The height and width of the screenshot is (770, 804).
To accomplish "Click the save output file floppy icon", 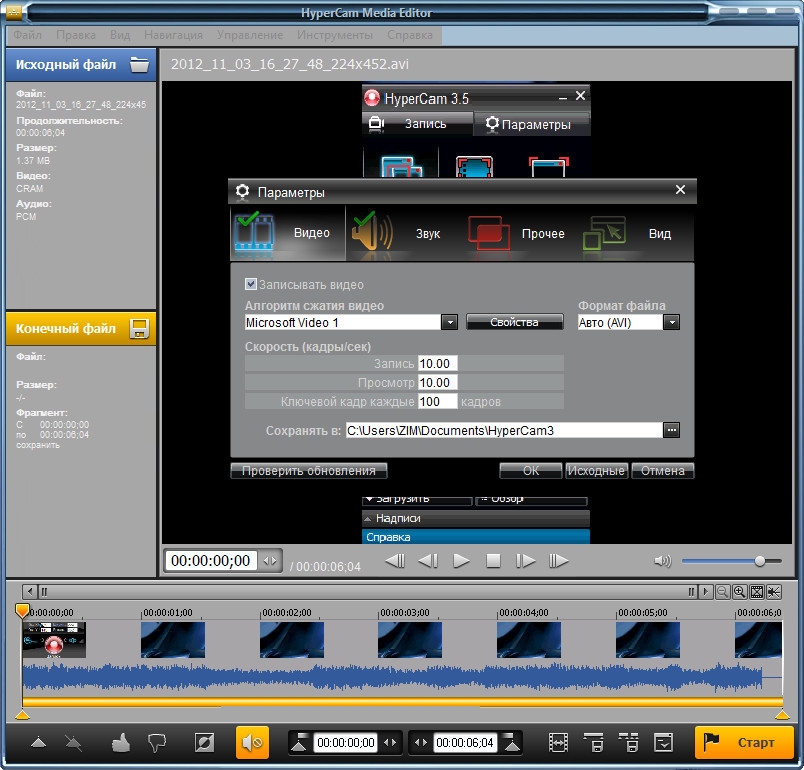I will (x=139, y=329).
